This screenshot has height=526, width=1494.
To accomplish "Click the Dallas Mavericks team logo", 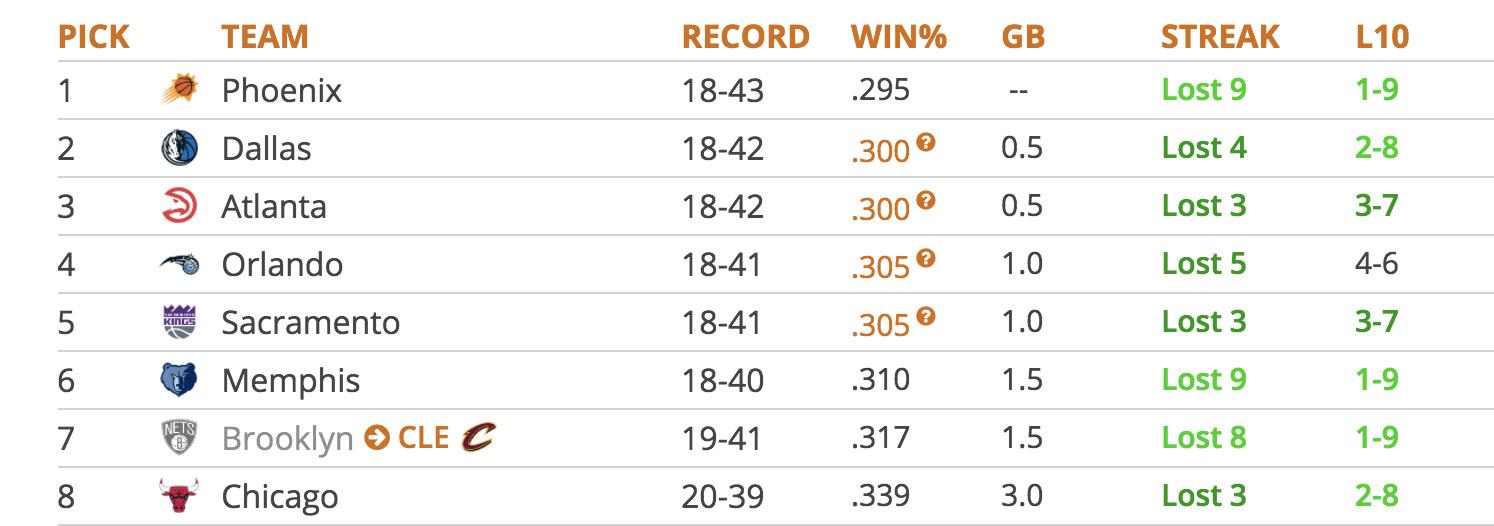I will click(x=180, y=148).
